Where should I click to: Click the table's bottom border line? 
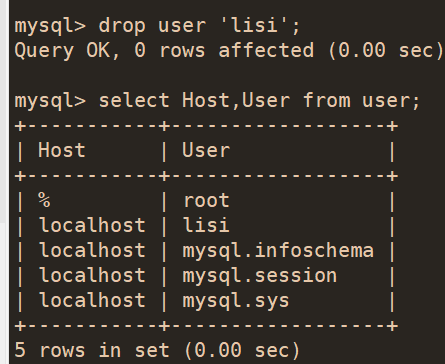[206, 326]
